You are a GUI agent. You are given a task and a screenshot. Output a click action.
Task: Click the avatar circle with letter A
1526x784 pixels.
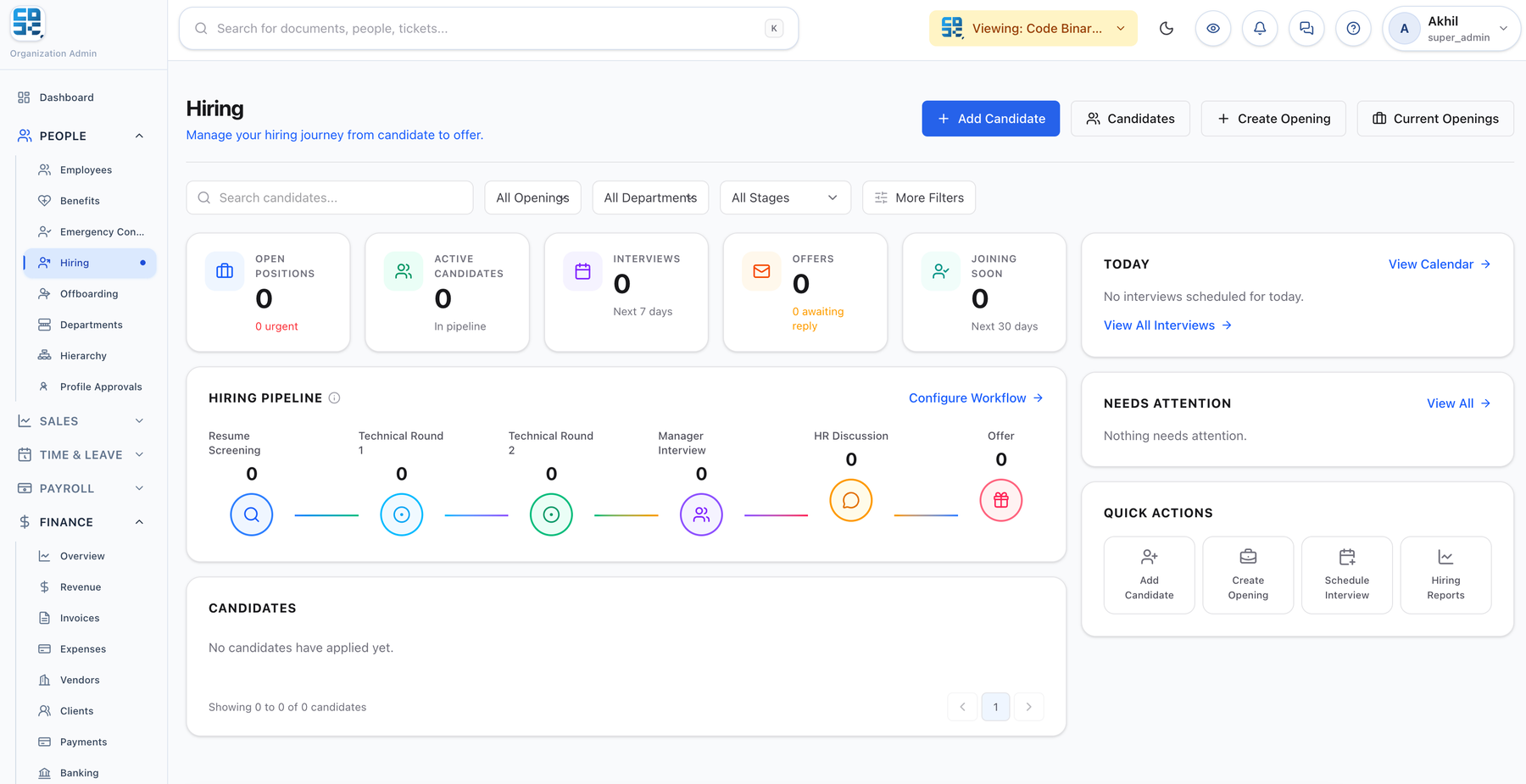click(x=1405, y=28)
